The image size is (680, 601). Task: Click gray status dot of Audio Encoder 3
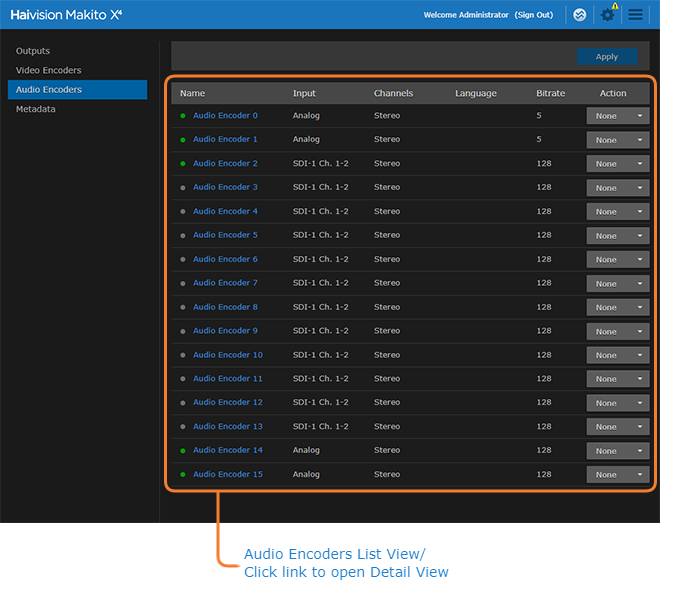point(183,188)
